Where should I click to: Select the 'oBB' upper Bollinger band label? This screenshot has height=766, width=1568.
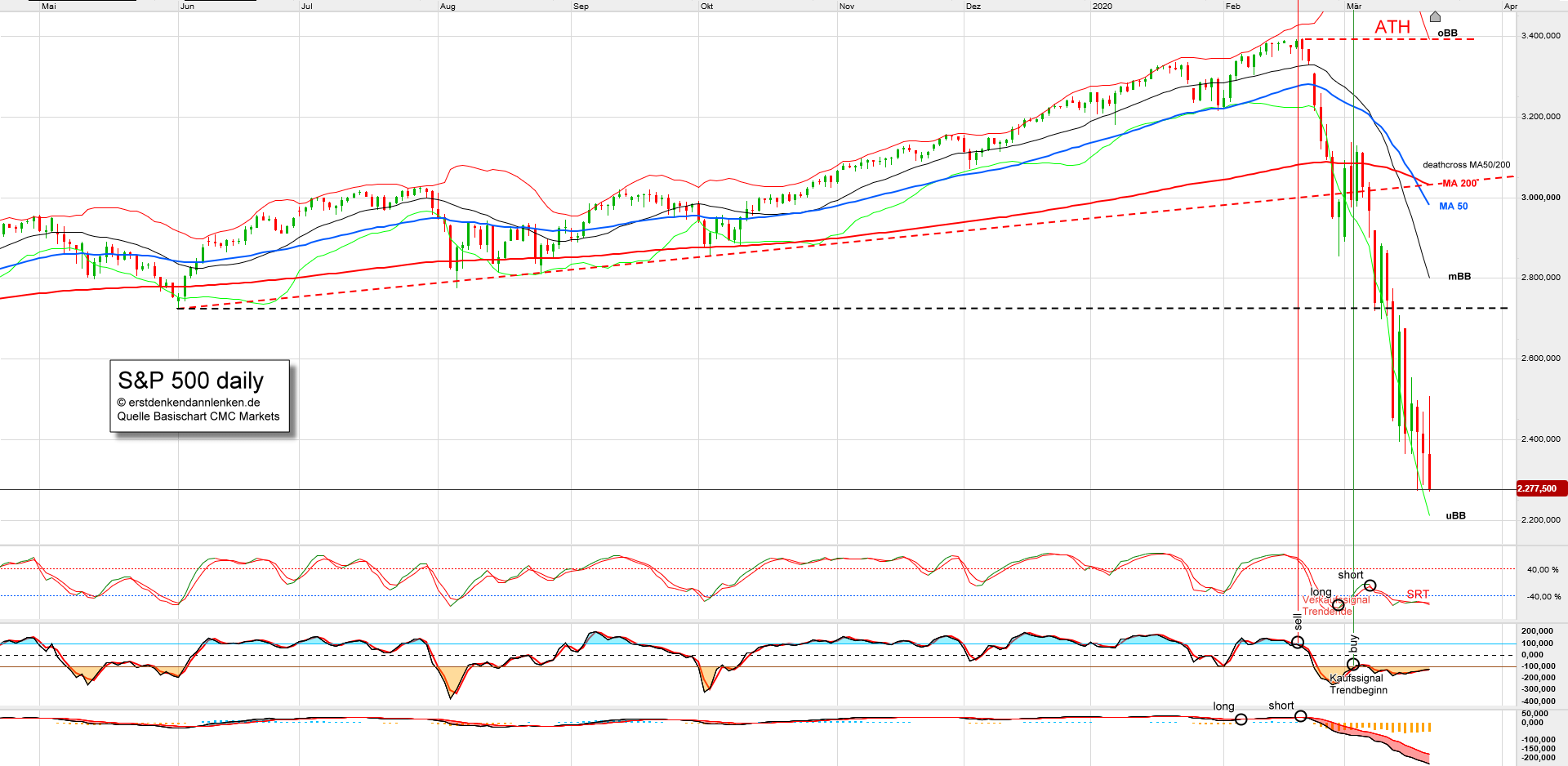1447,33
